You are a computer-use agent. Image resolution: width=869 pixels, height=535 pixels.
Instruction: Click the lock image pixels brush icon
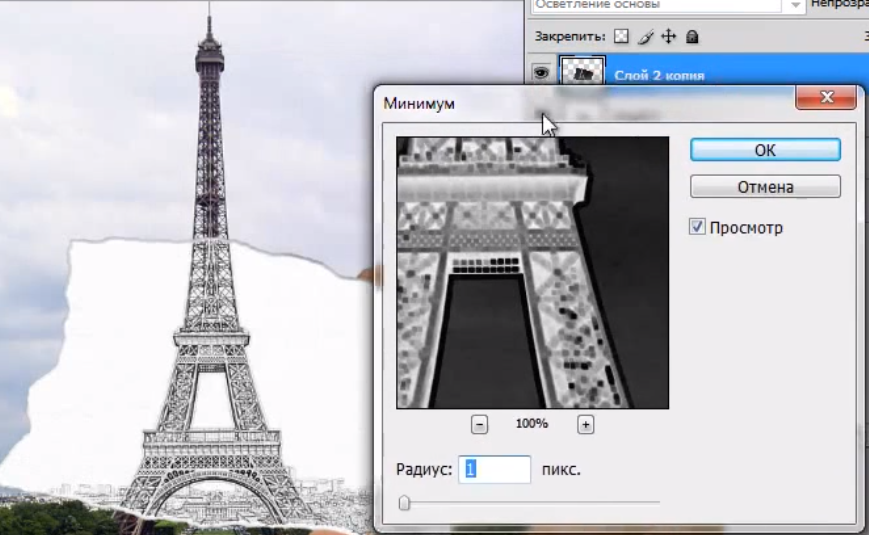(645, 37)
